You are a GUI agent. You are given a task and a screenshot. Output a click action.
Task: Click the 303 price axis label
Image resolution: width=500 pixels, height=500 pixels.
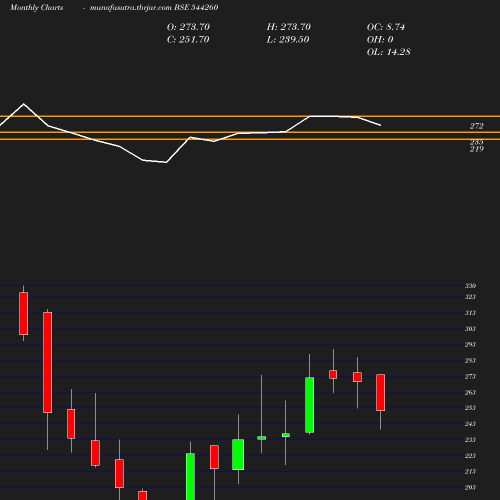pyautogui.click(x=470, y=329)
